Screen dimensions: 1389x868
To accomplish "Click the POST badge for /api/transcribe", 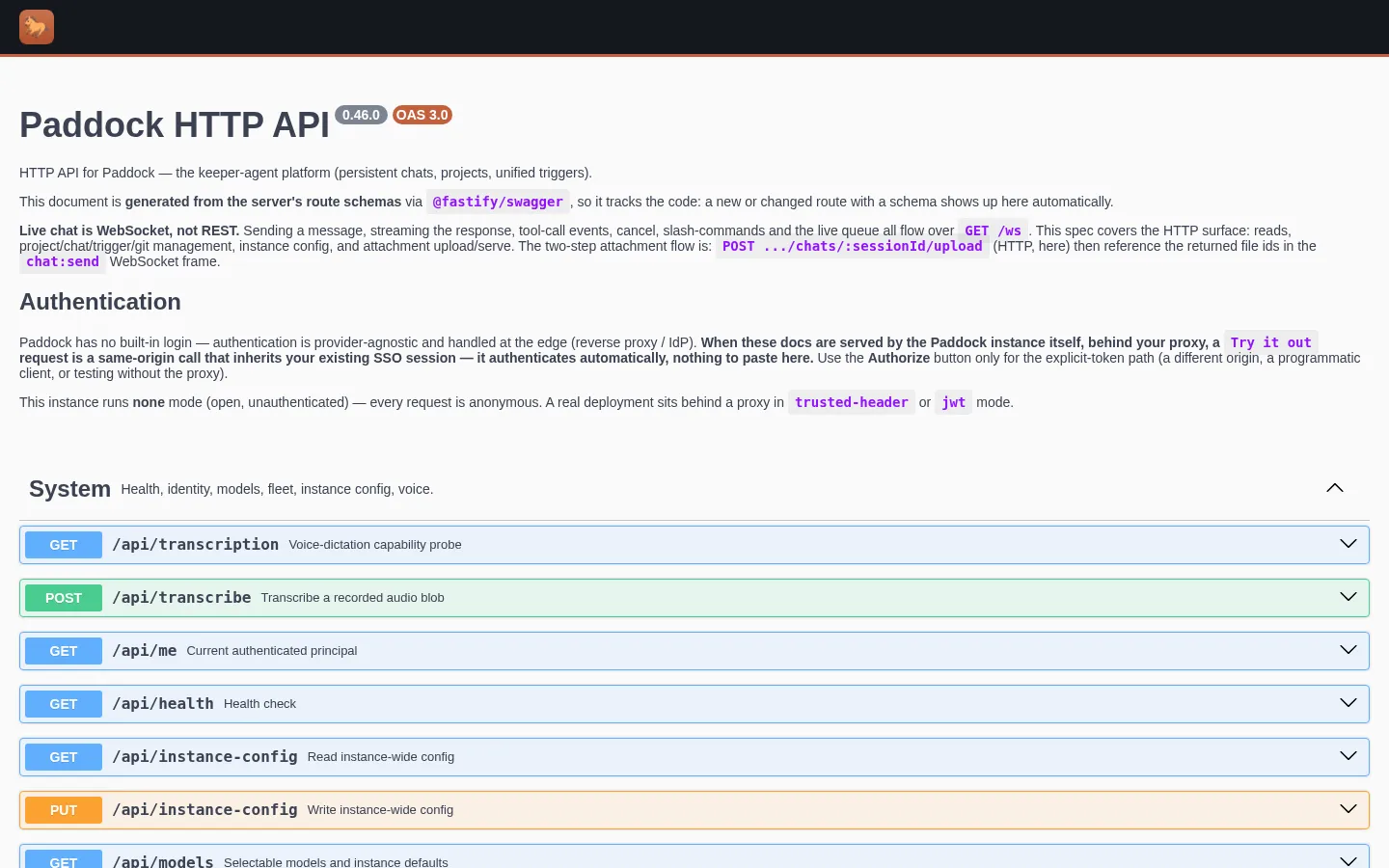I will (x=64, y=598).
